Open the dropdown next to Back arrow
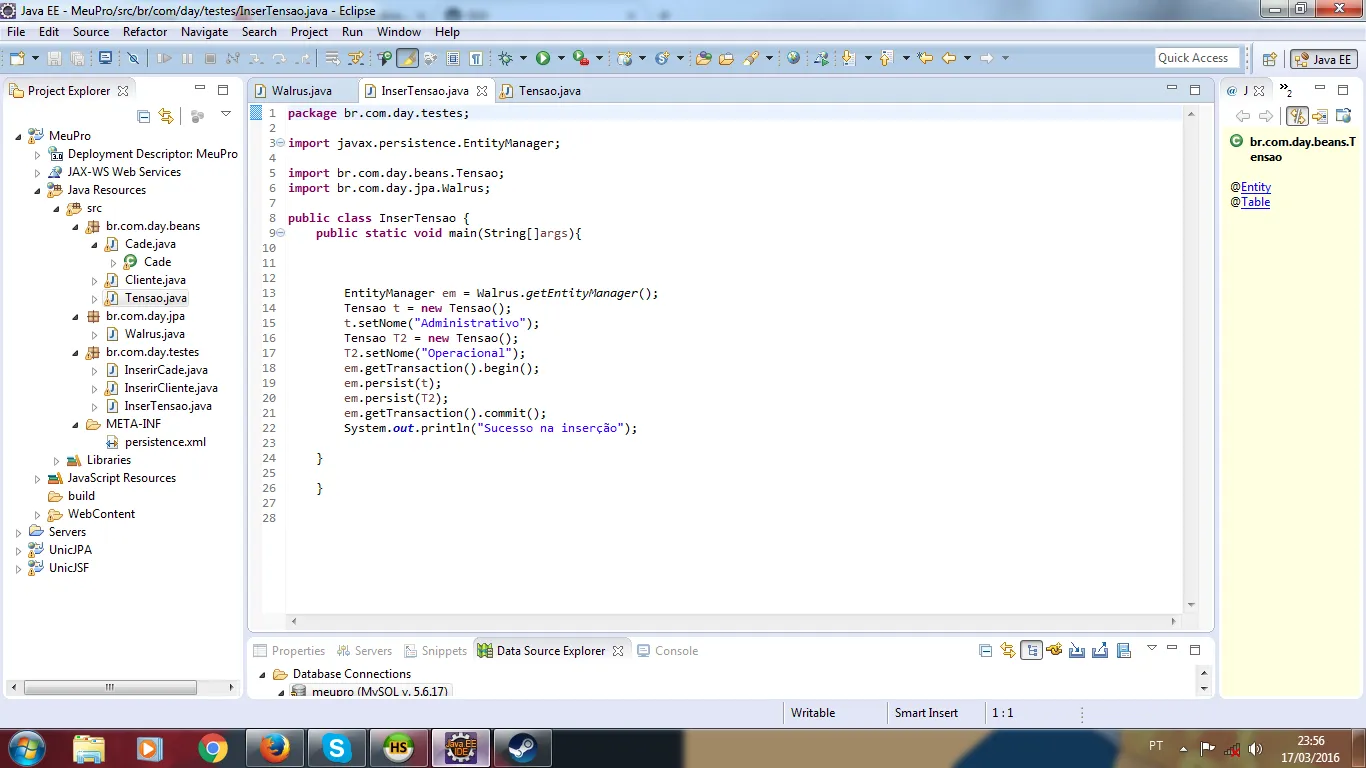This screenshot has height=768, width=1366. click(967, 58)
